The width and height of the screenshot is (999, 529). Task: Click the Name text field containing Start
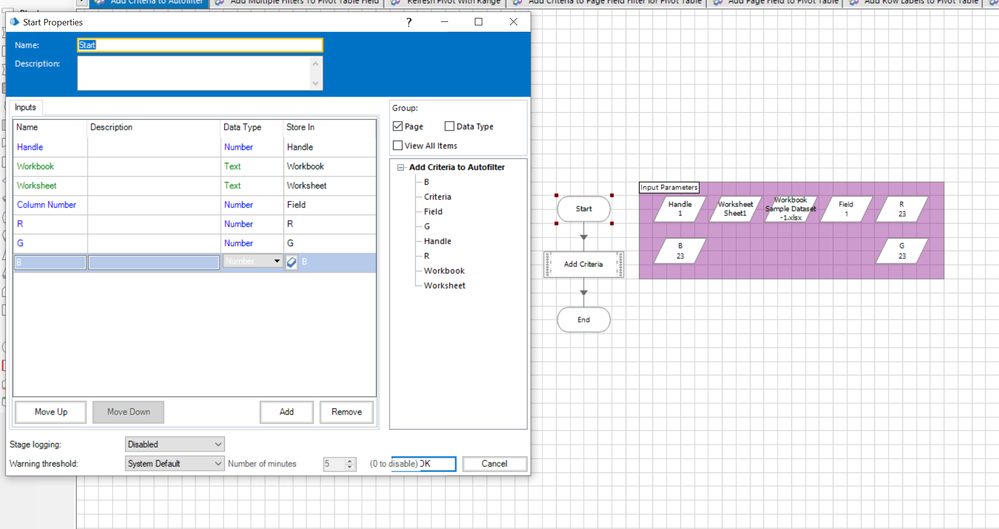199,45
